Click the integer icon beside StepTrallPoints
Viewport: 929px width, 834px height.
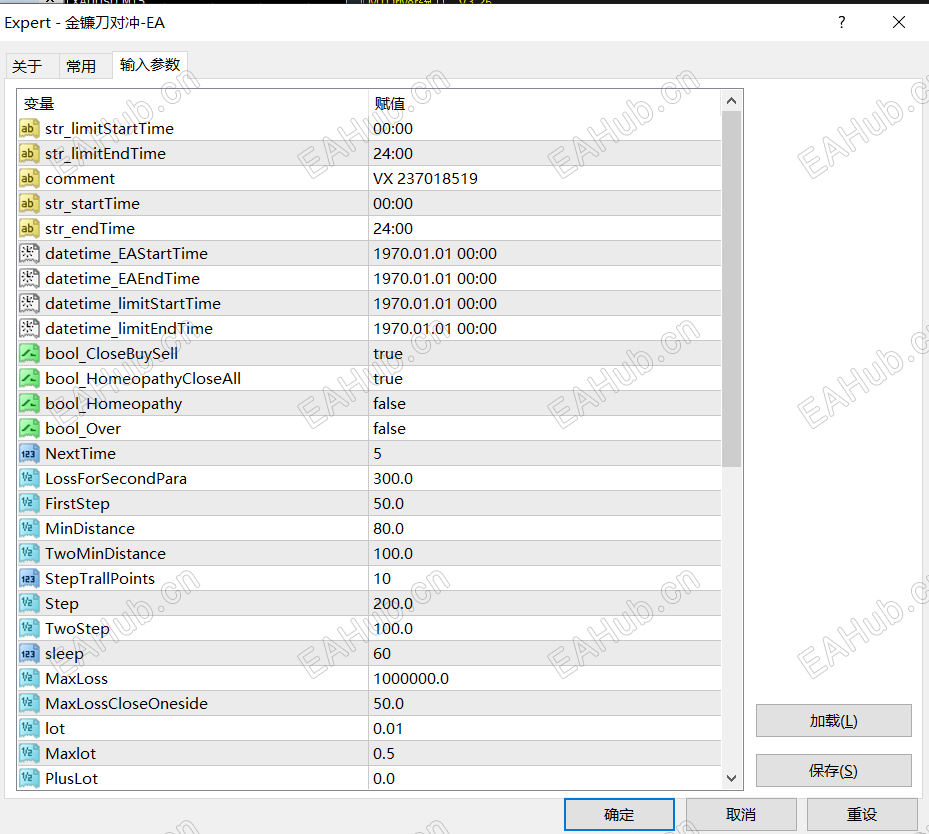point(28,579)
